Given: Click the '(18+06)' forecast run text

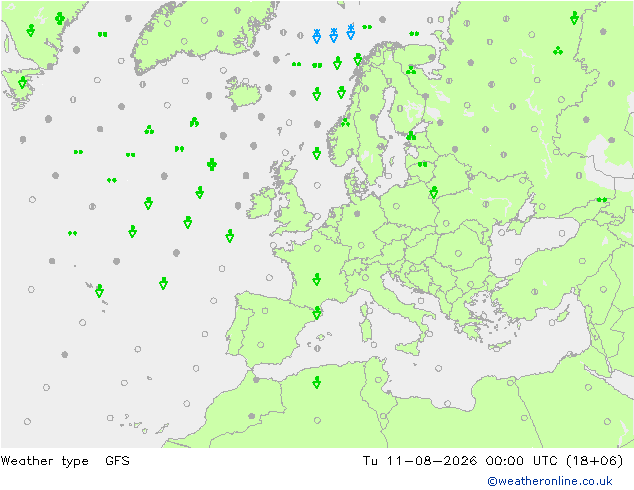Looking at the screenshot, I should [595, 460].
